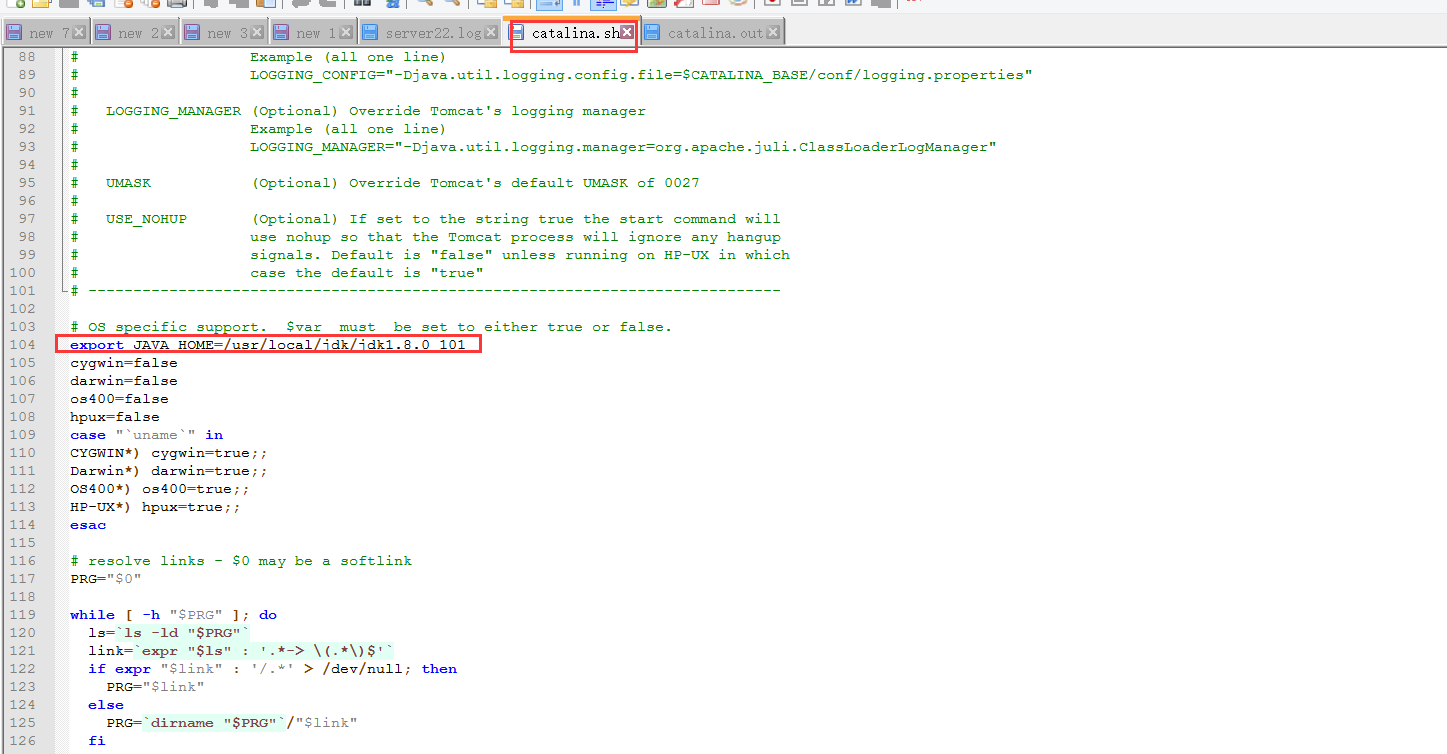The height and width of the screenshot is (754, 1447).
Task: Close the catalina.out tab
Action: tap(773, 33)
